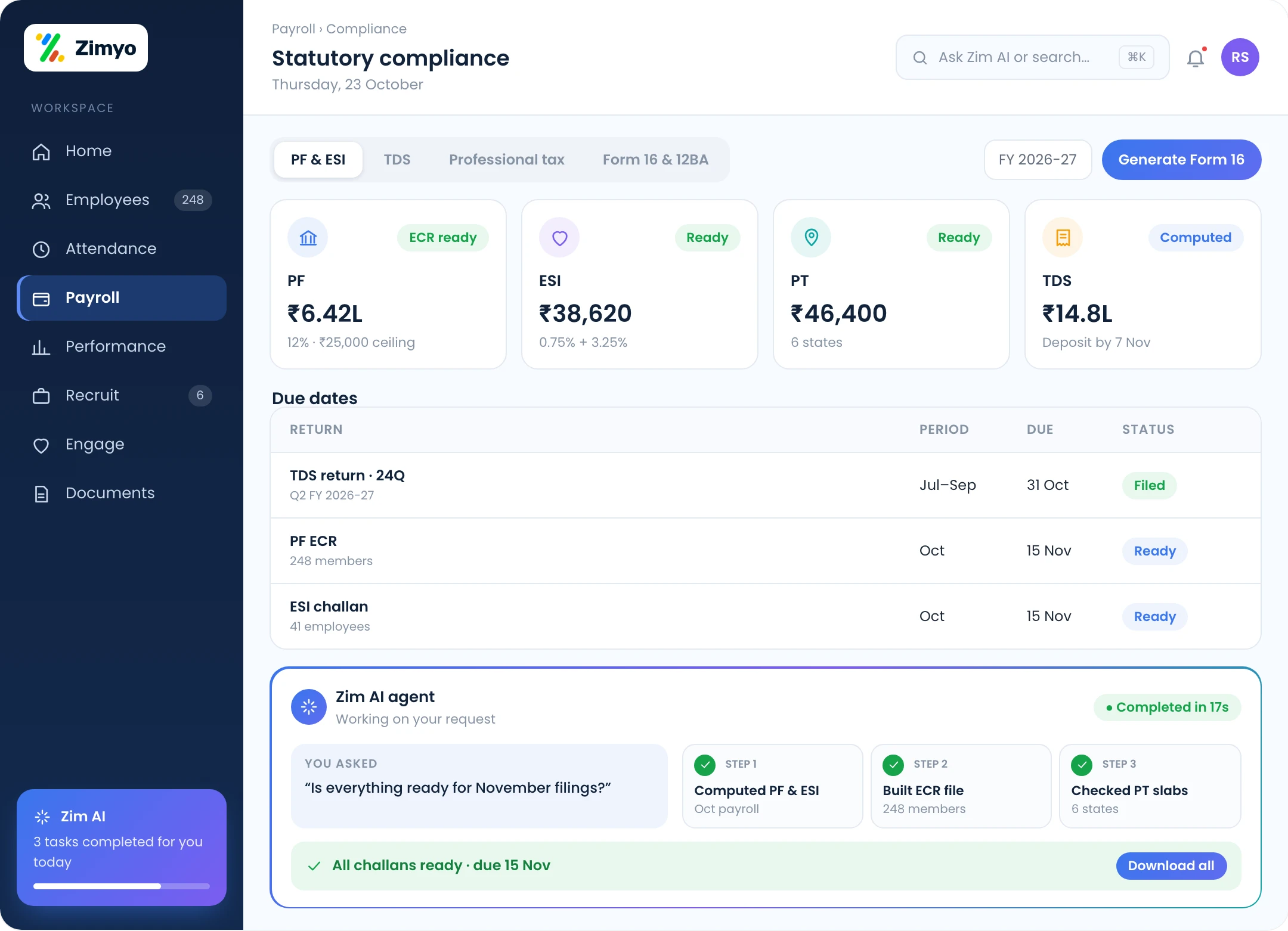
Task: Click the Zimyo logo
Action: pos(86,48)
